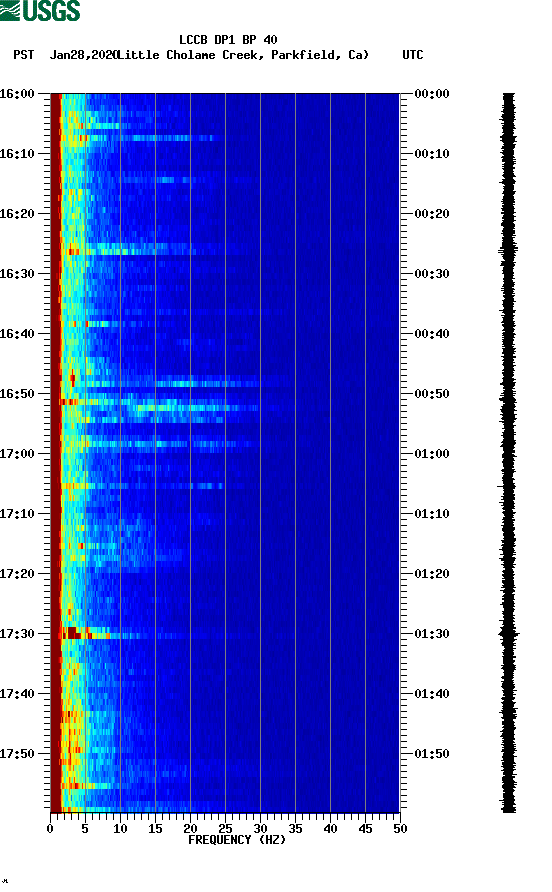Click the 00:30 UTC time label
This screenshot has height=892, width=552.
[432, 274]
